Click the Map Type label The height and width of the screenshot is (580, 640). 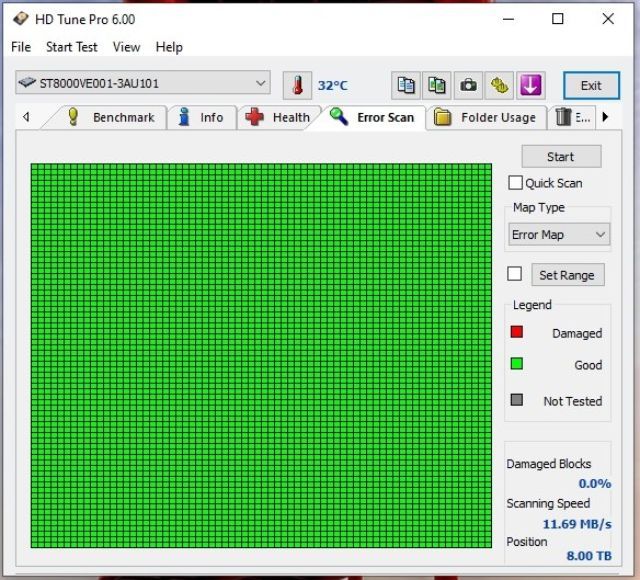coord(539,208)
